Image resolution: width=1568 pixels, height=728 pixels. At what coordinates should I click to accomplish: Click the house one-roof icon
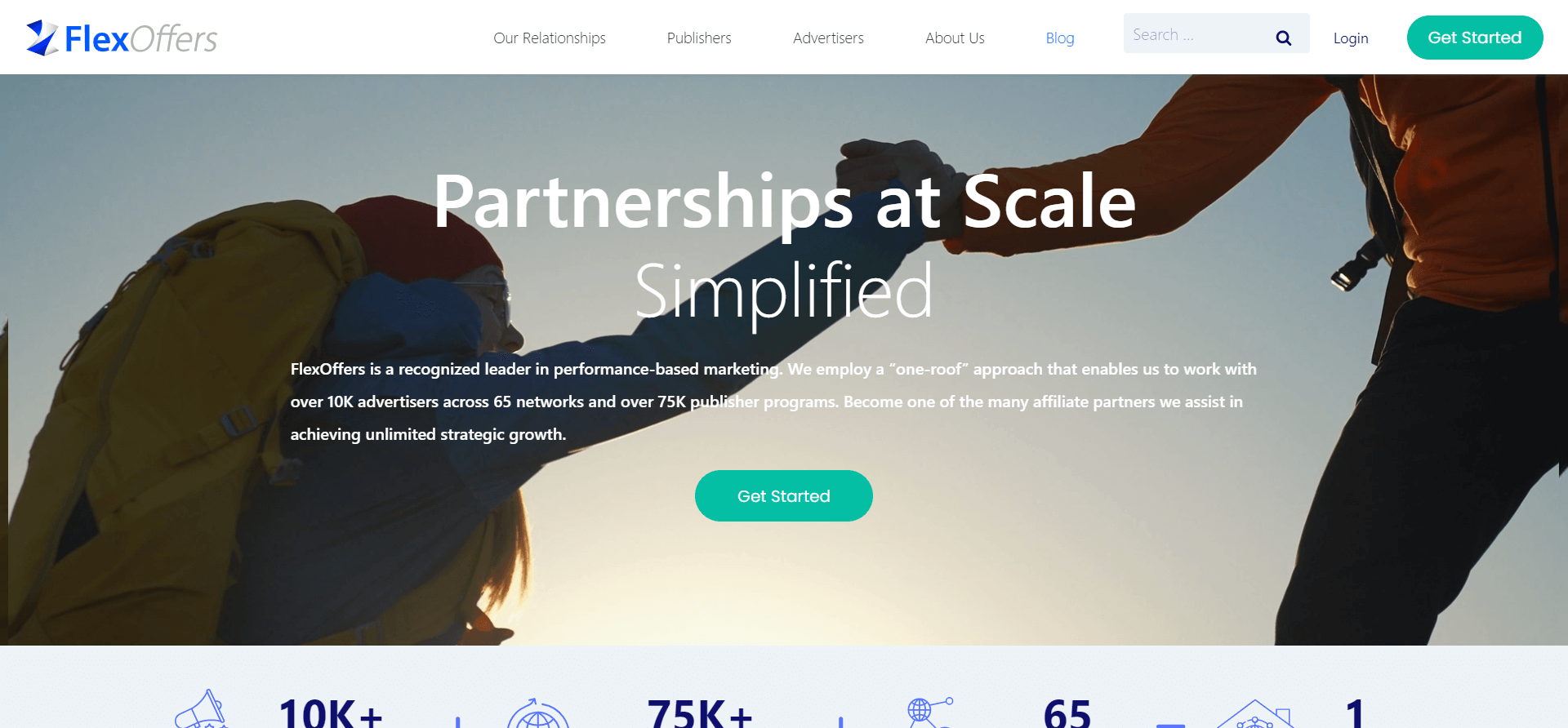[x=1256, y=713]
